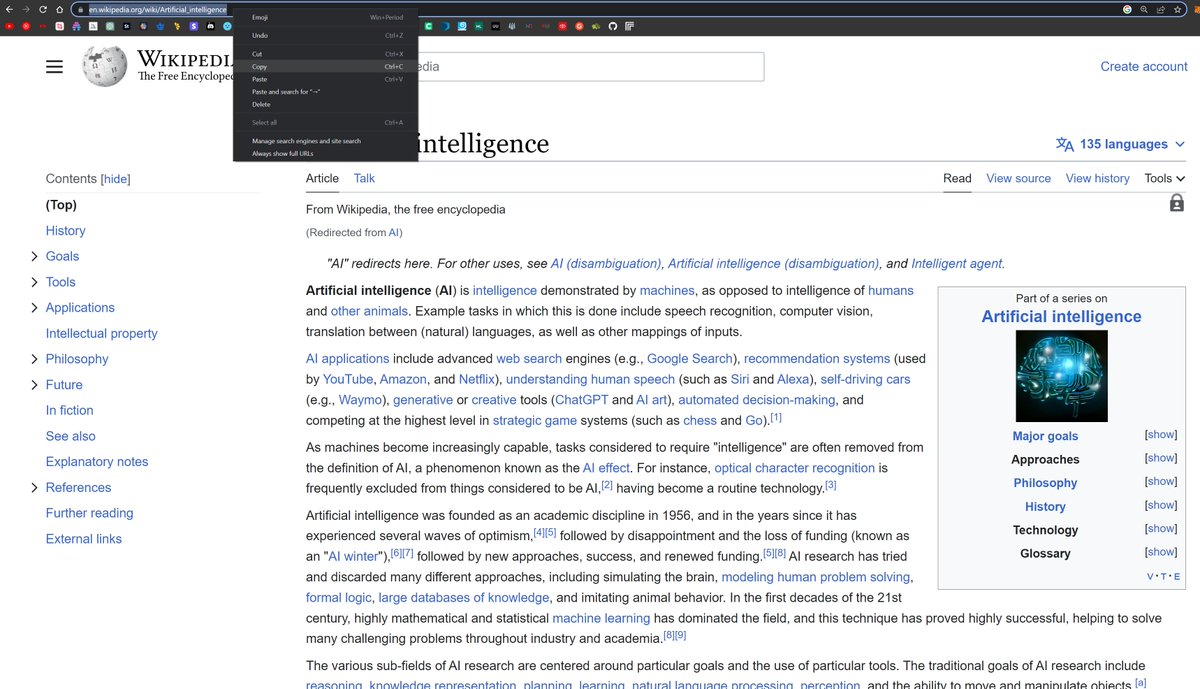
Task: Jump to Further reading section
Action: 90,513
